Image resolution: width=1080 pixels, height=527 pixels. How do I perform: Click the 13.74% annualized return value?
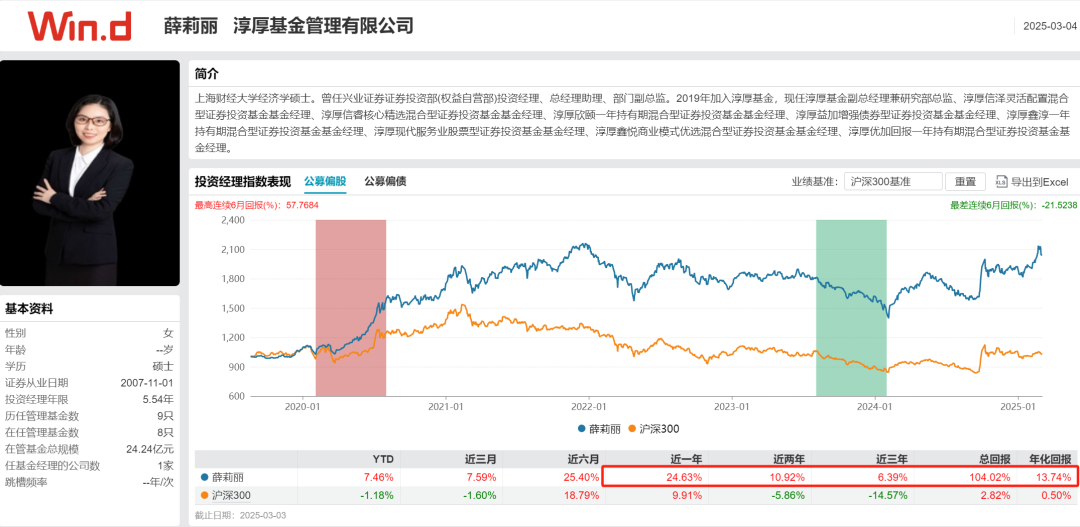(x=1054, y=477)
